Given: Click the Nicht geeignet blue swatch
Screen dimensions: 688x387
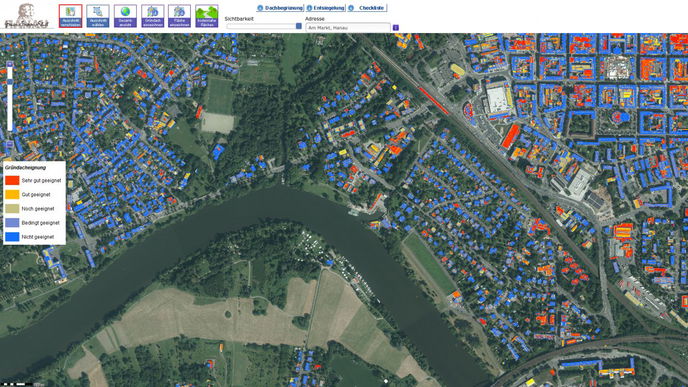Looking at the screenshot, I should click(12, 236).
